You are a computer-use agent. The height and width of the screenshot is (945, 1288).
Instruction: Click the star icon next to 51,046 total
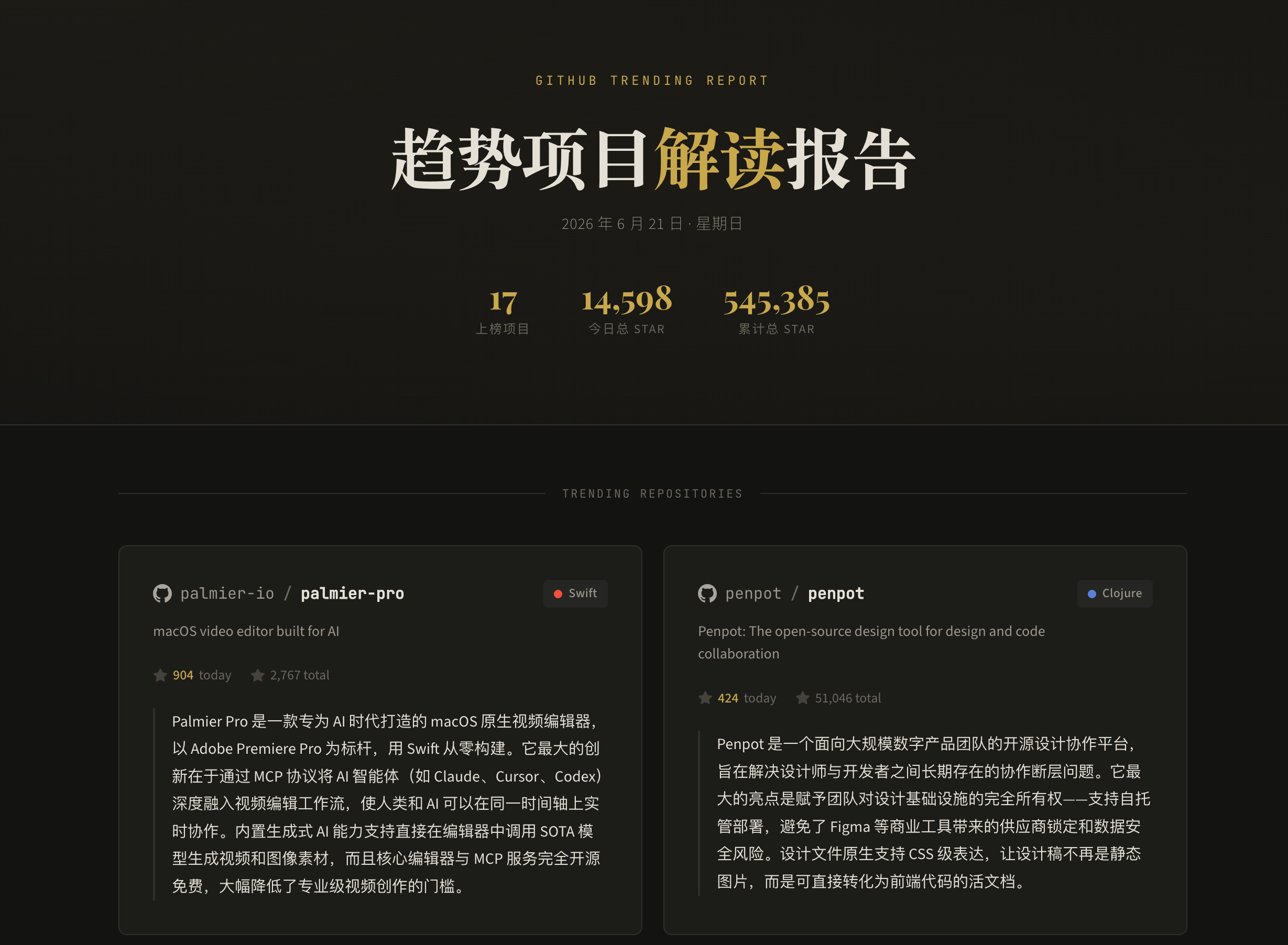803,698
